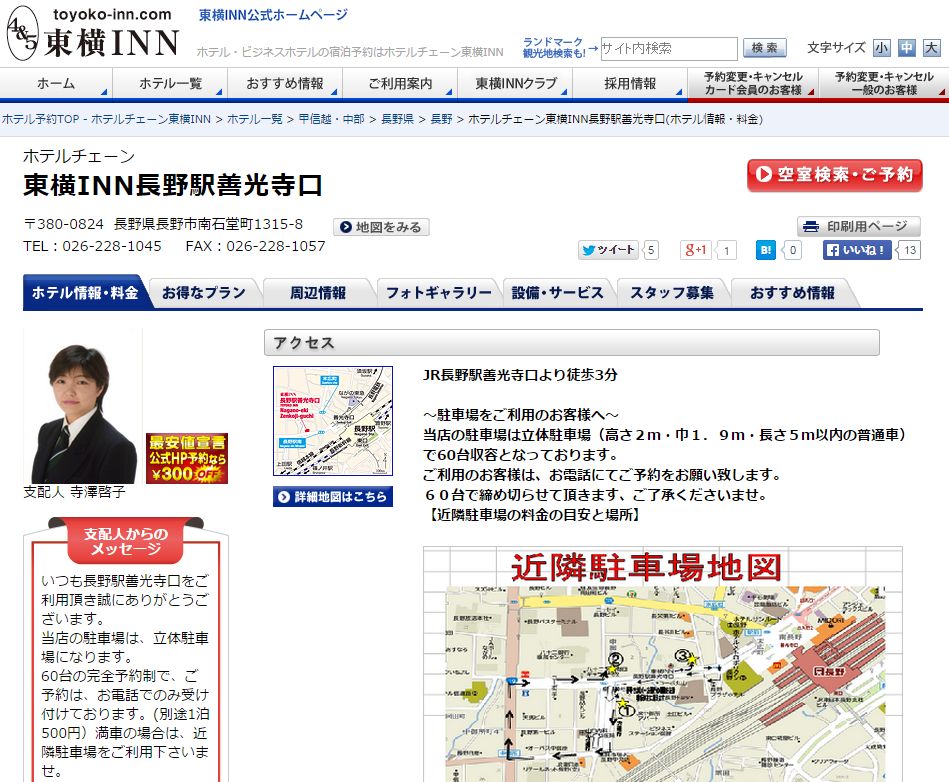
Task: Open the ご利用案内 navigation menu
Action: tap(400, 84)
